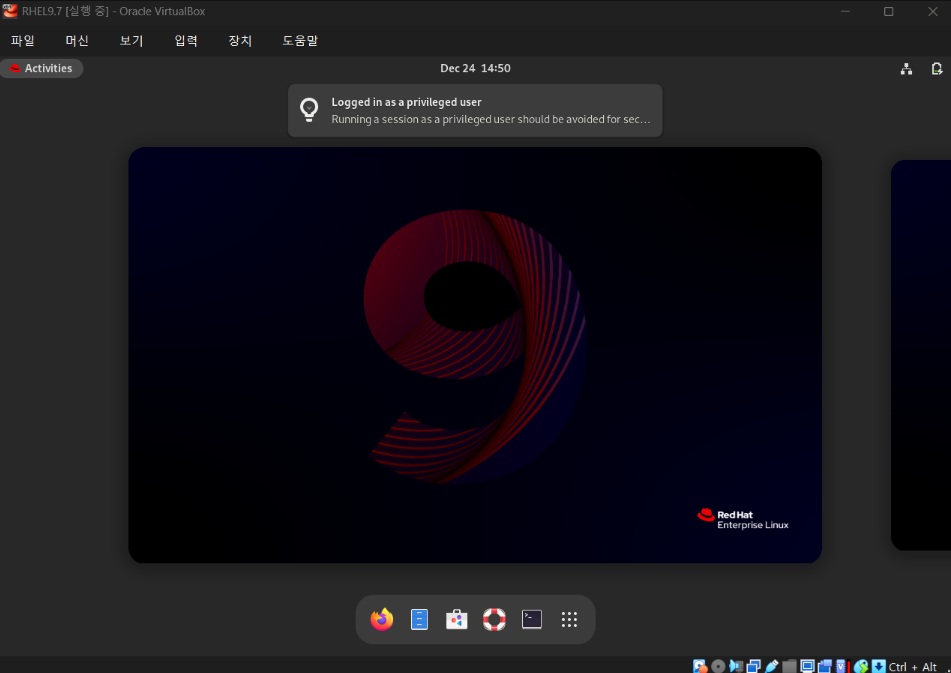This screenshot has height=673, width=951.
Task: Click the VirtualBox hard disk activity indicator
Action: 700,666
